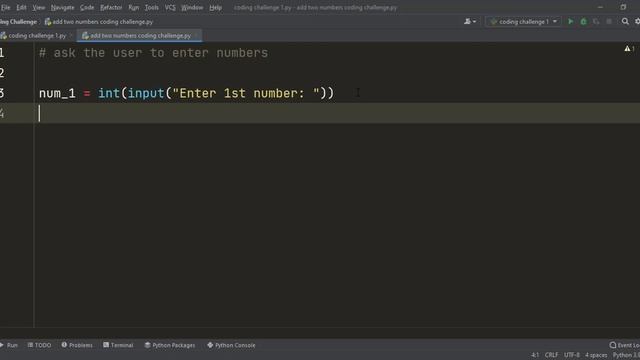
Task: Click line number 1 in the gutter
Action: 2,53
